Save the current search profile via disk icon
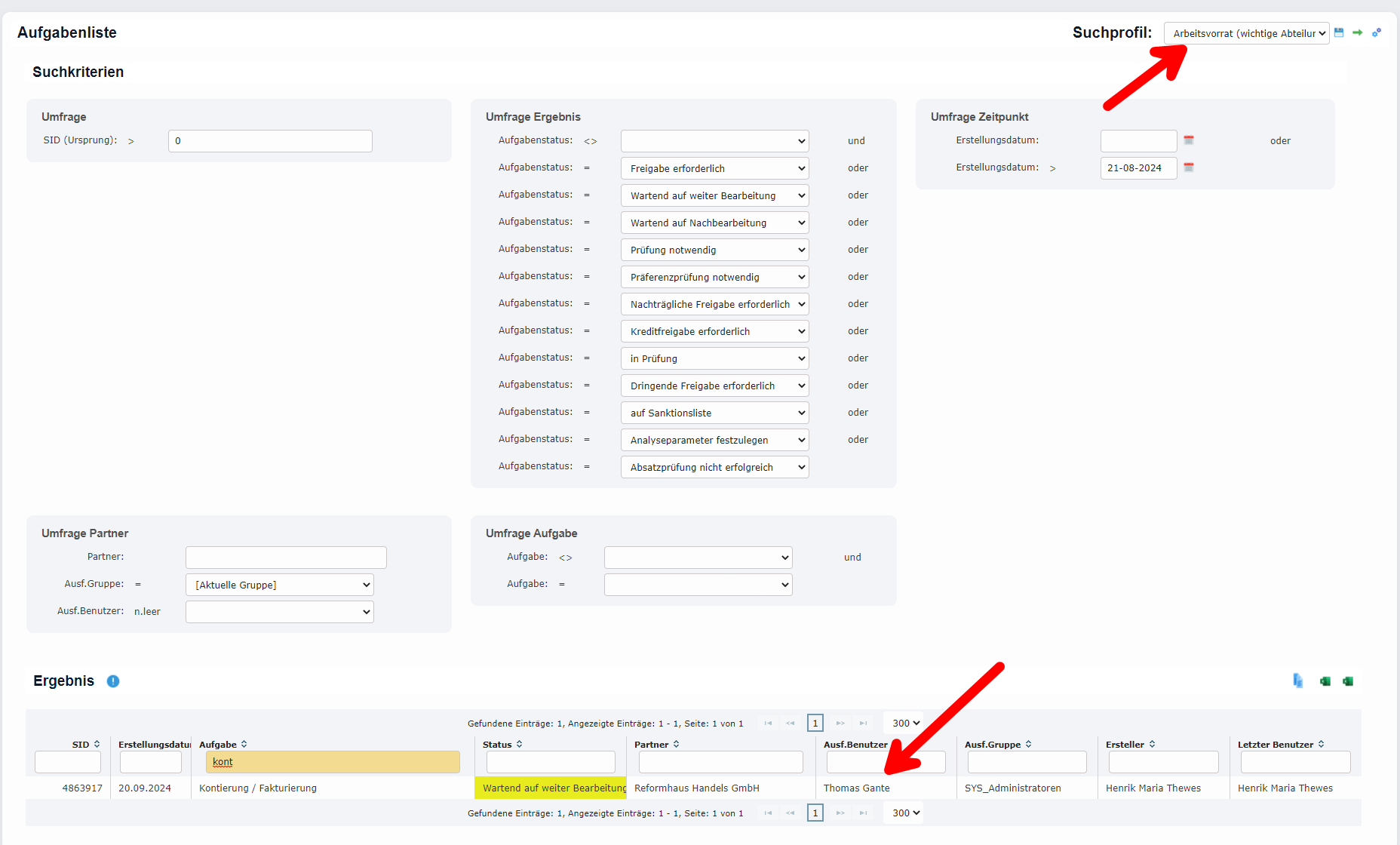1400x845 pixels. pos(1339,32)
